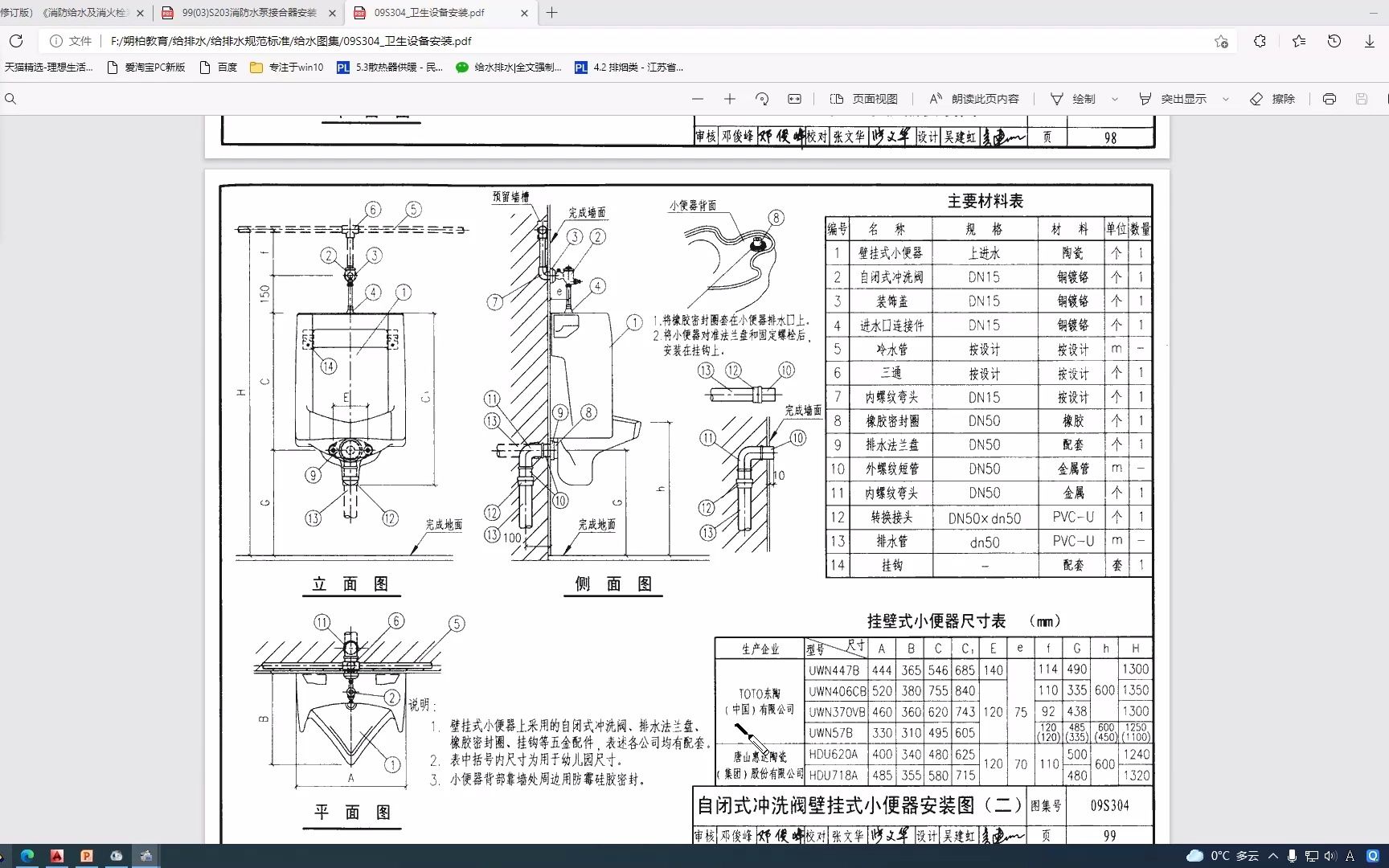The width and height of the screenshot is (1389, 868).
Task: Click the 主要材料表 table title
Action: (985, 201)
